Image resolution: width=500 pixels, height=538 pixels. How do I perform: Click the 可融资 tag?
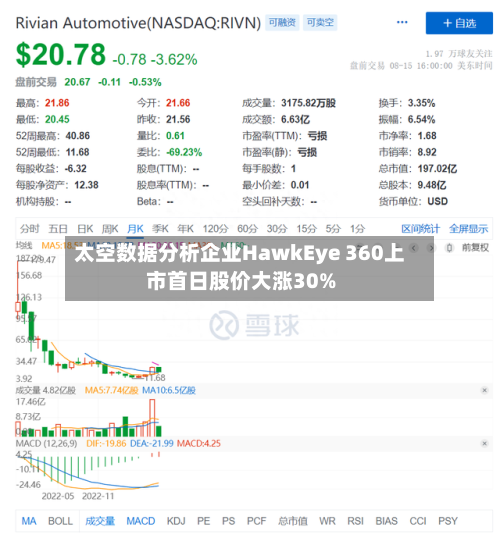pos(282,23)
